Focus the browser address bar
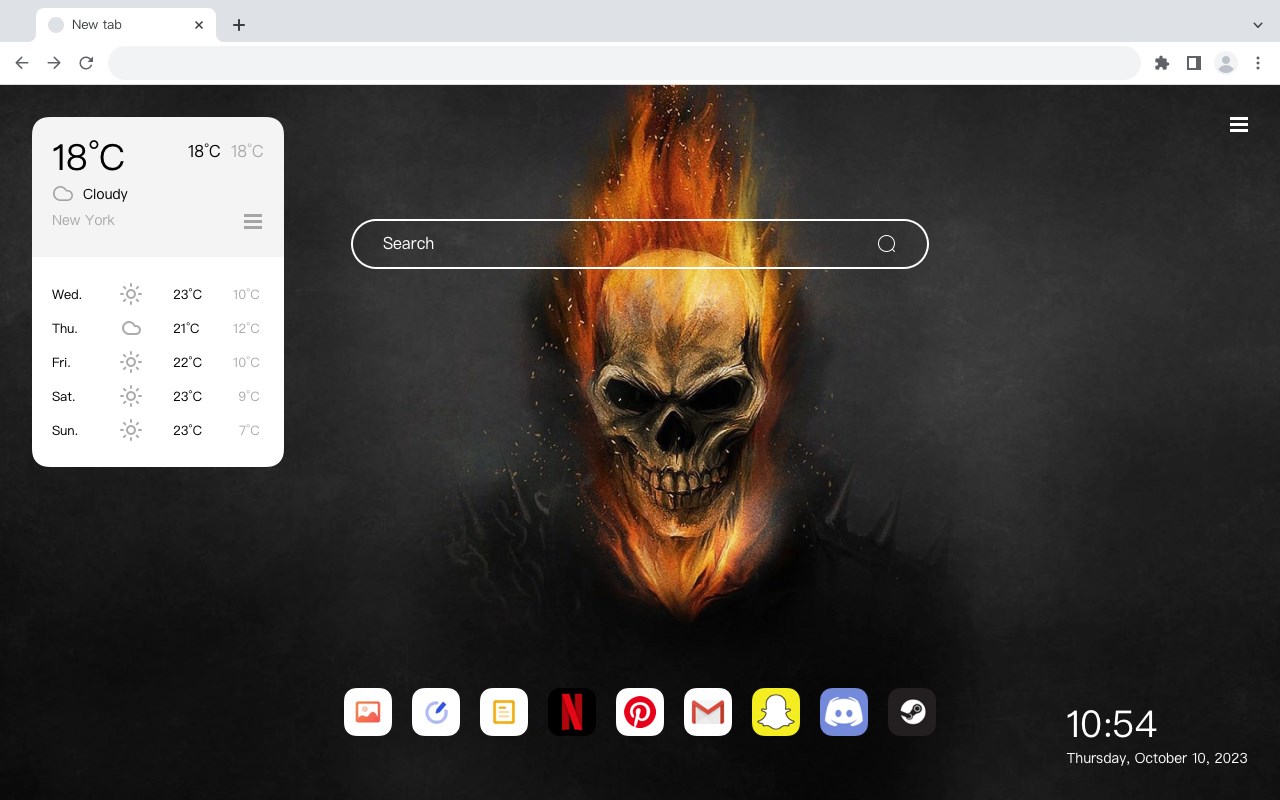The width and height of the screenshot is (1280, 800). (624, 63)
